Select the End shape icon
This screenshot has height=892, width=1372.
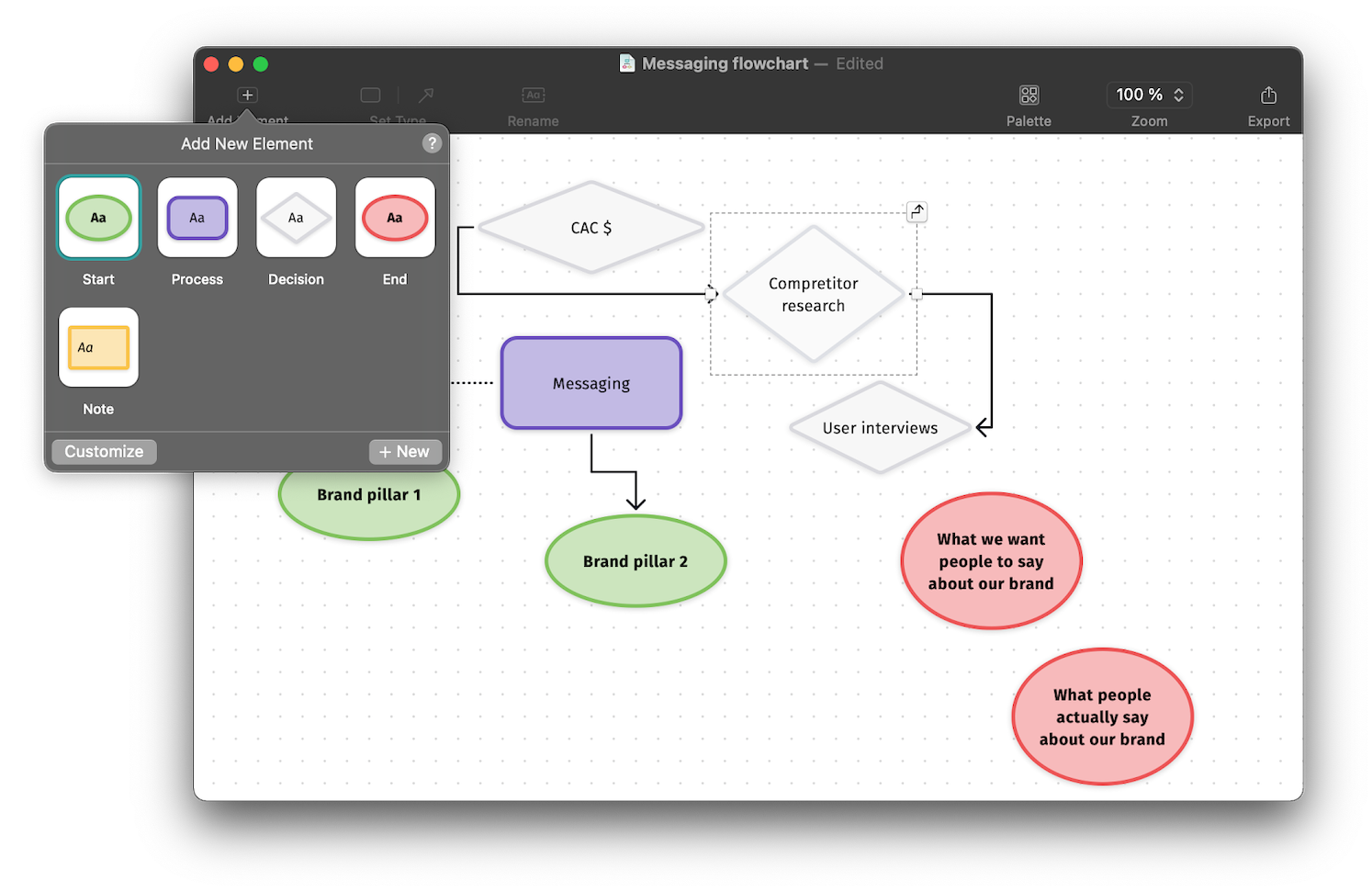click(395, 218)
